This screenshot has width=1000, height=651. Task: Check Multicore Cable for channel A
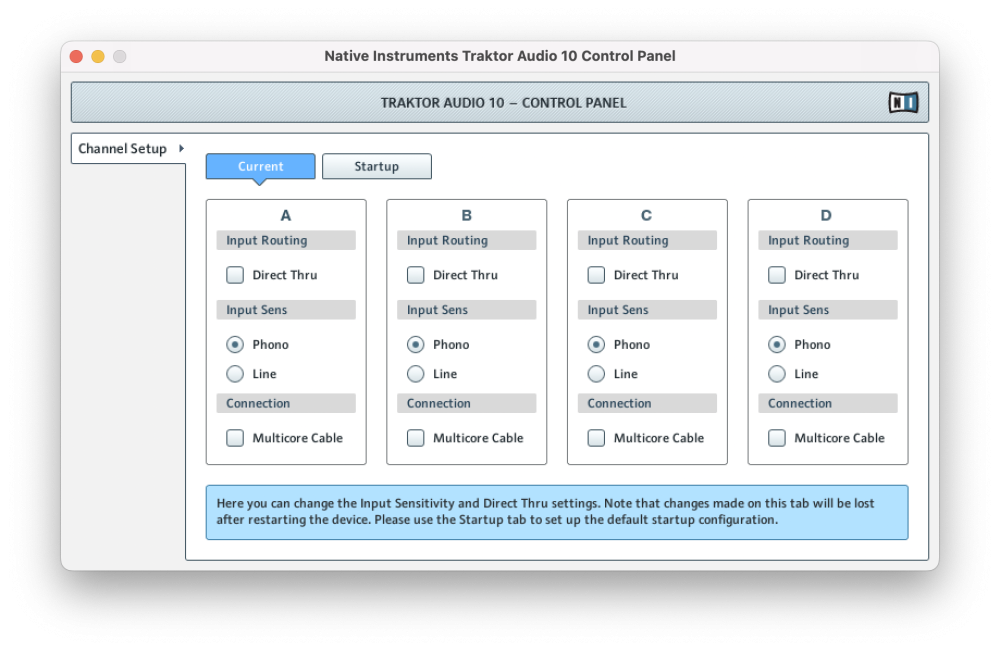[x=235, y=438]
